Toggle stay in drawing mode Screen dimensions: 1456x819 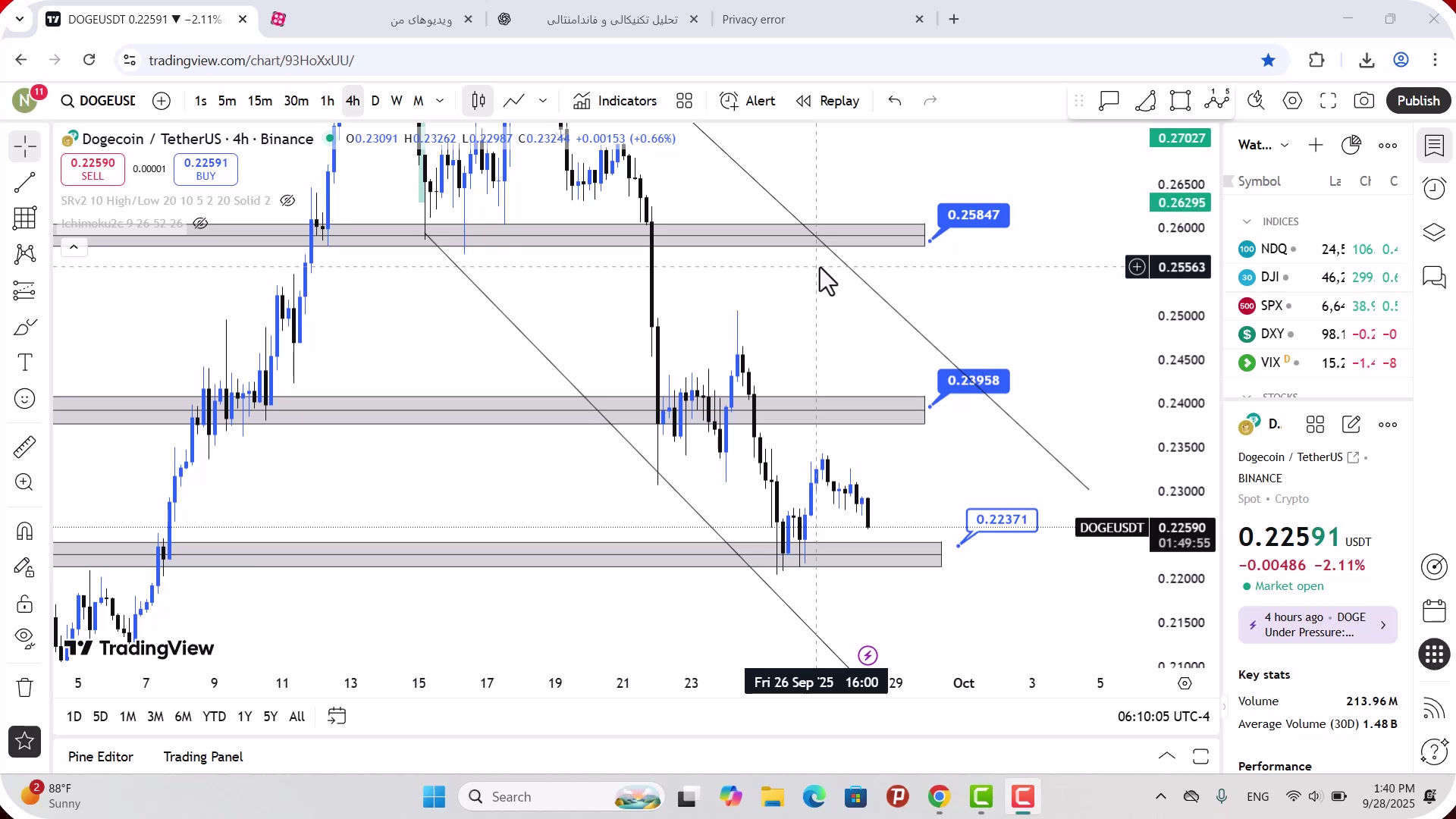click(25, 567)
